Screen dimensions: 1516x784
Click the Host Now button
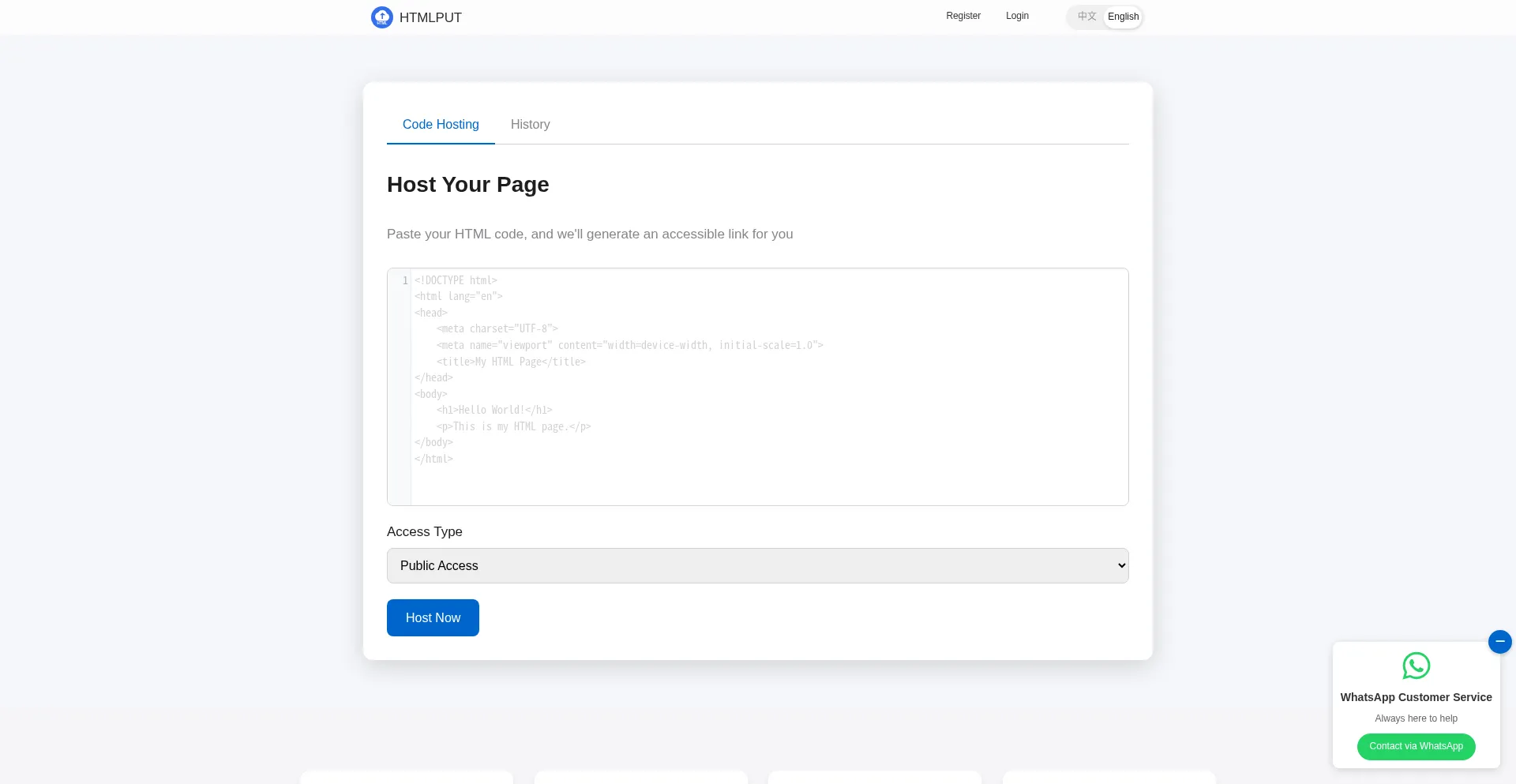(x=433, y=617)
